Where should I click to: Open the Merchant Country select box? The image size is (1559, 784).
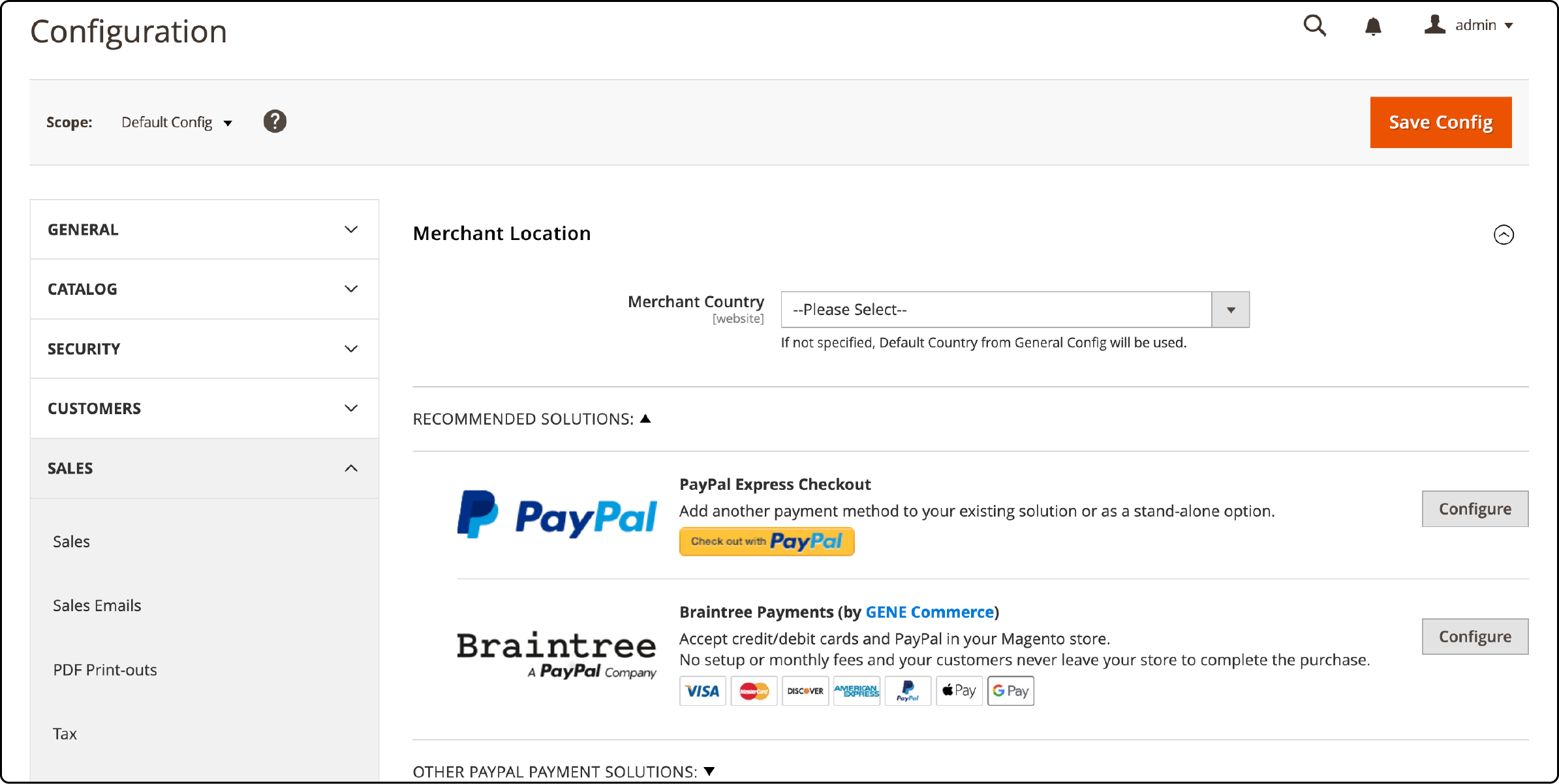1015,310
